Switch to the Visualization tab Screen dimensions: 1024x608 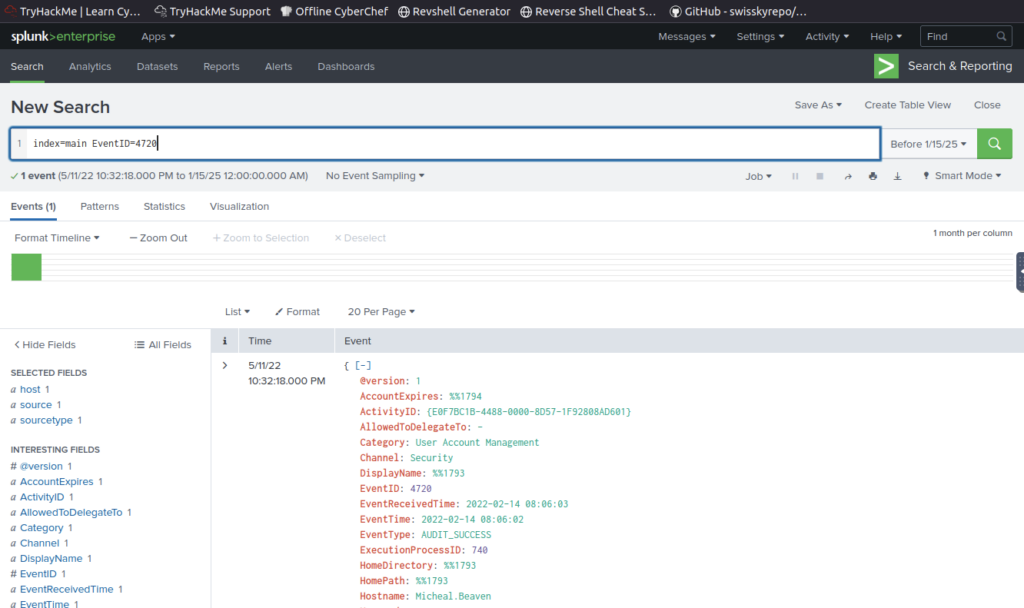[239, 206]
